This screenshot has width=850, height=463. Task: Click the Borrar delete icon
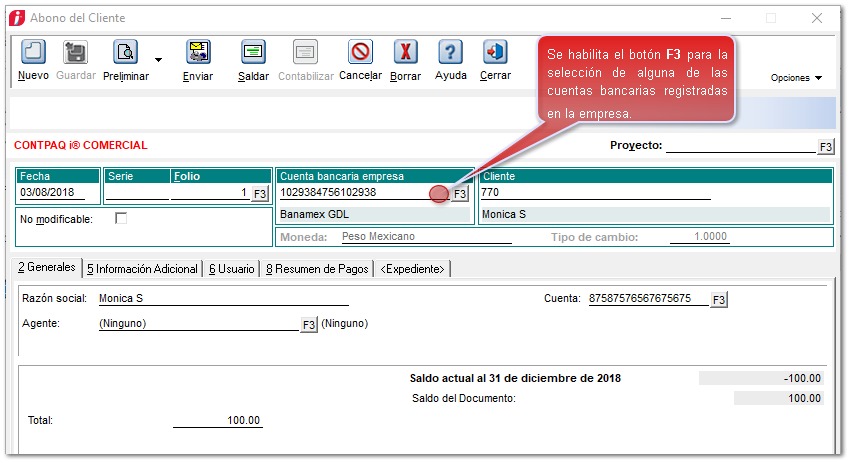point(405,53)
